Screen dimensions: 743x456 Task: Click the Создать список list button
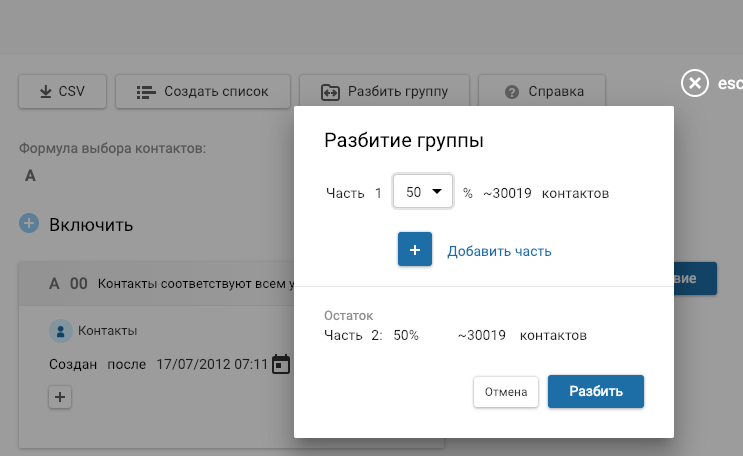(202, 92)
